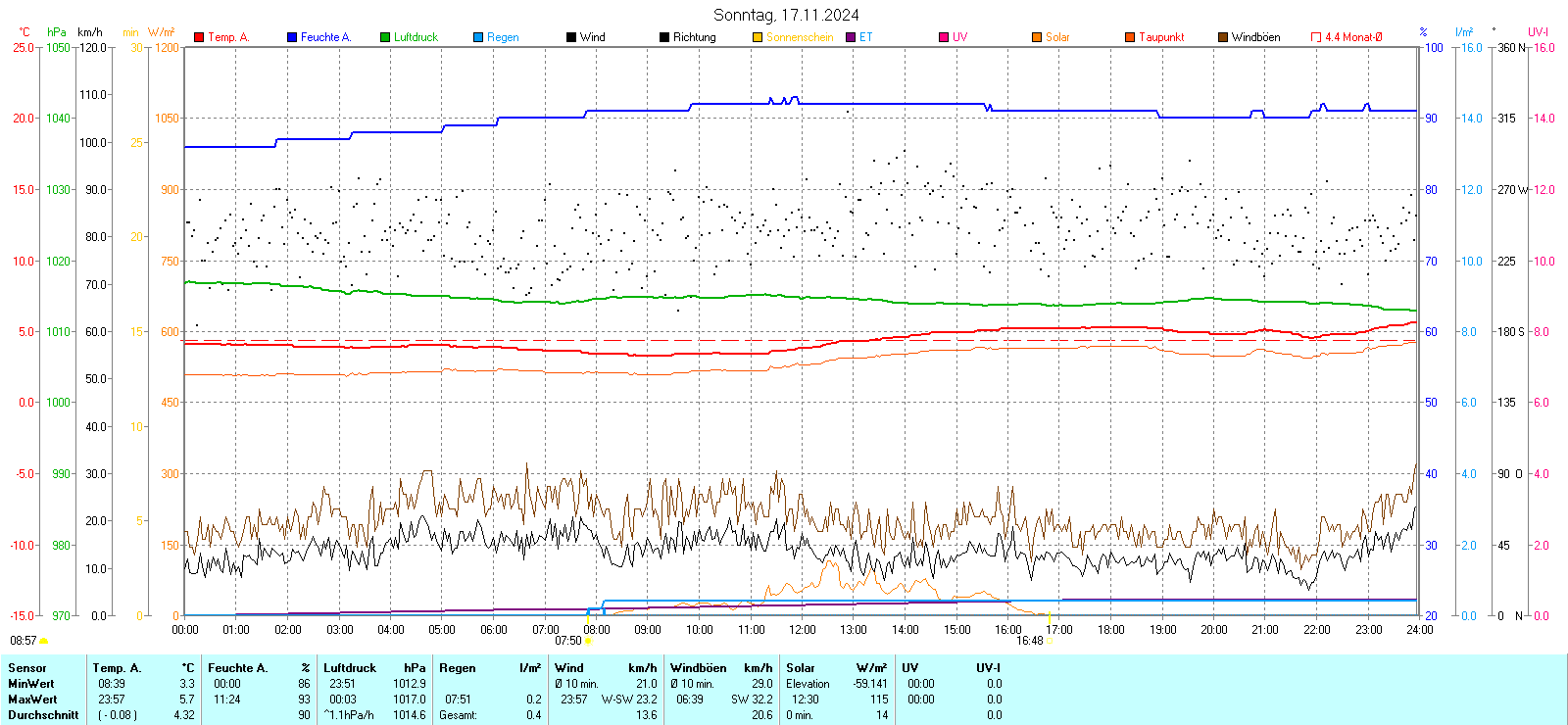
Task: Toggle the 4.4 Monat-Ø empty box
Action: (1316, 37)
